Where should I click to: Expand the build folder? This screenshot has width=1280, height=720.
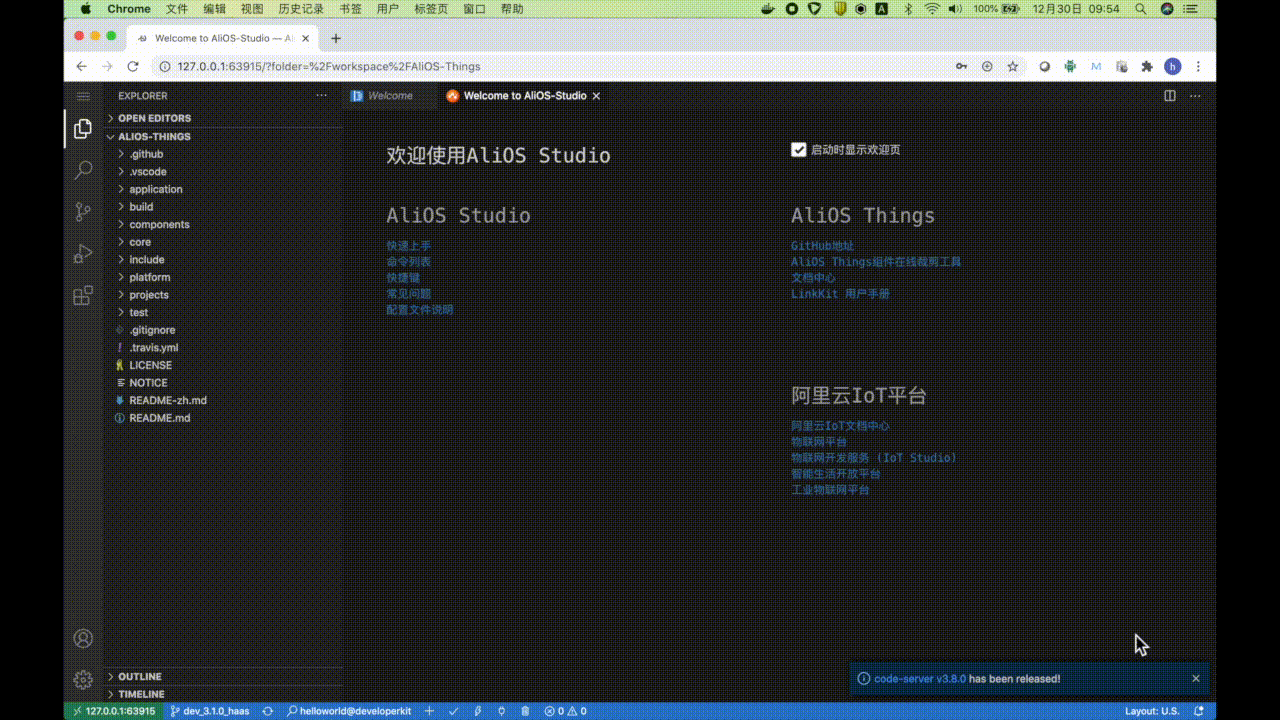tap(223, 207)
